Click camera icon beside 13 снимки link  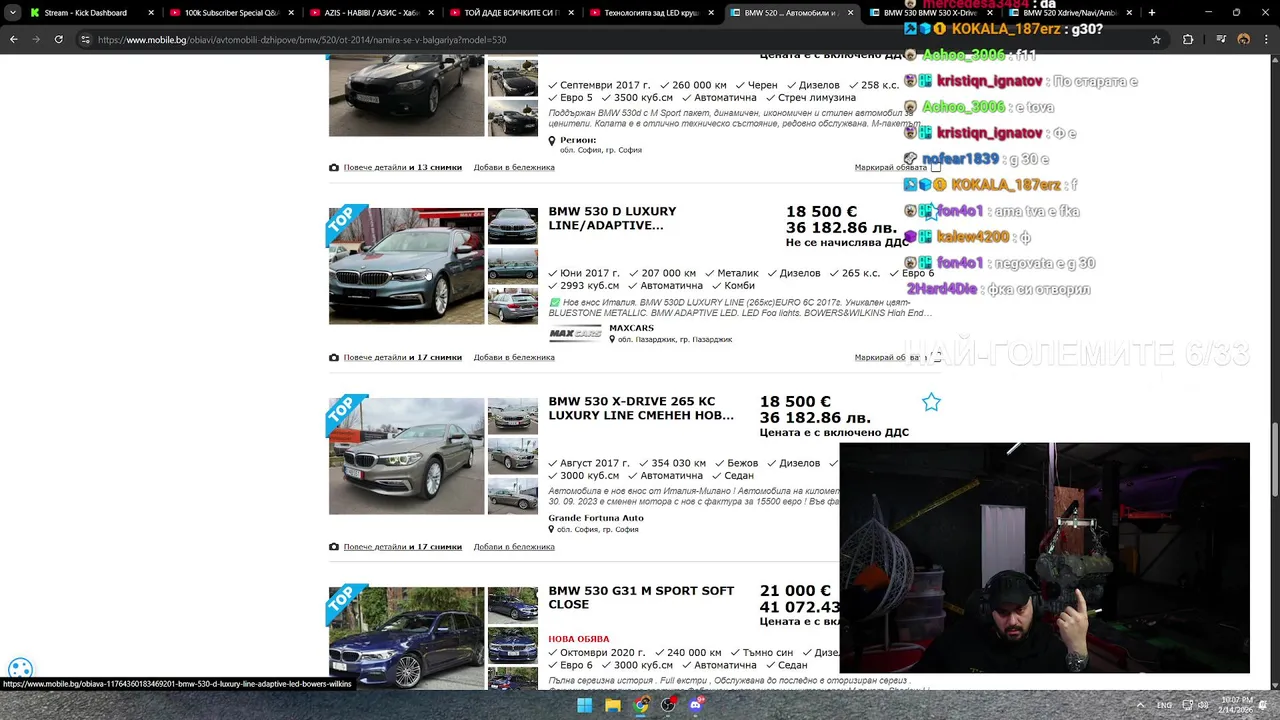click(334, 167)
